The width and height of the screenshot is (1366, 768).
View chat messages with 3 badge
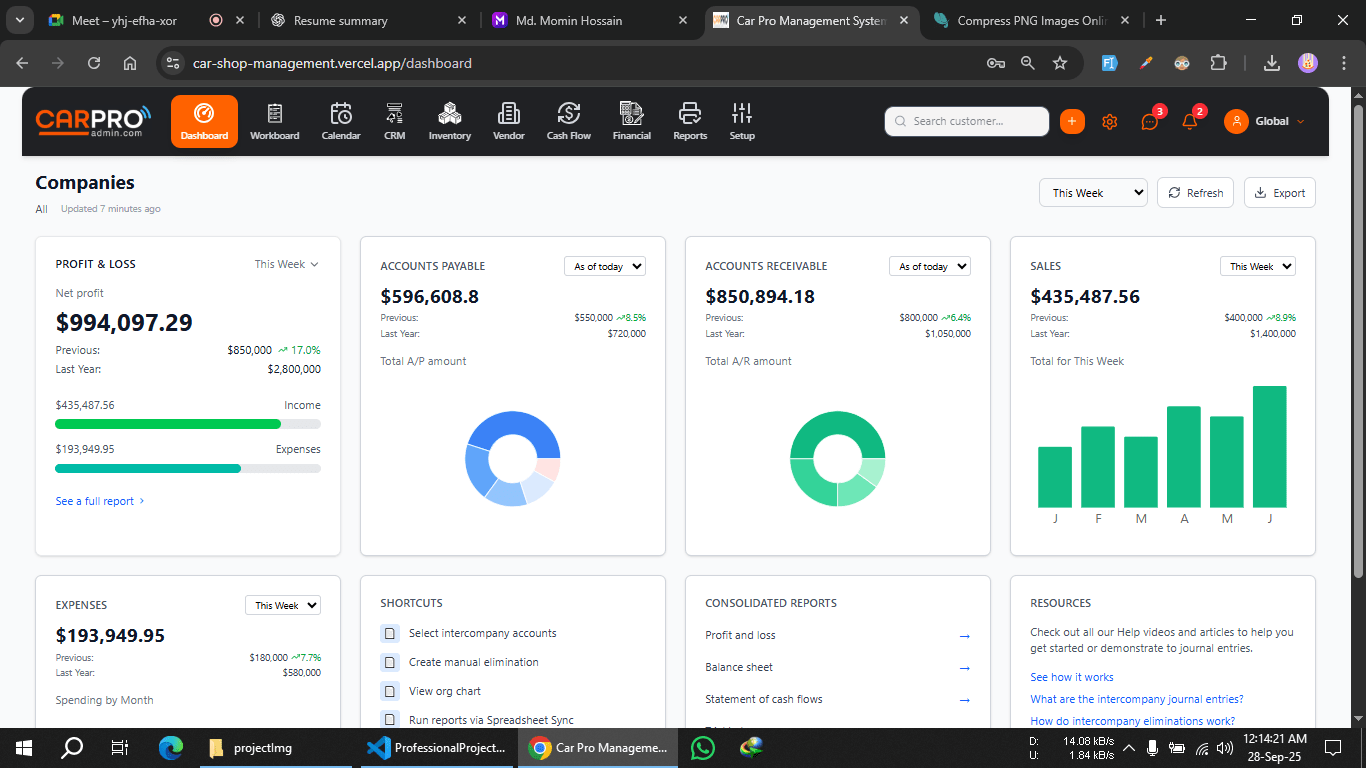(1150, 122)
